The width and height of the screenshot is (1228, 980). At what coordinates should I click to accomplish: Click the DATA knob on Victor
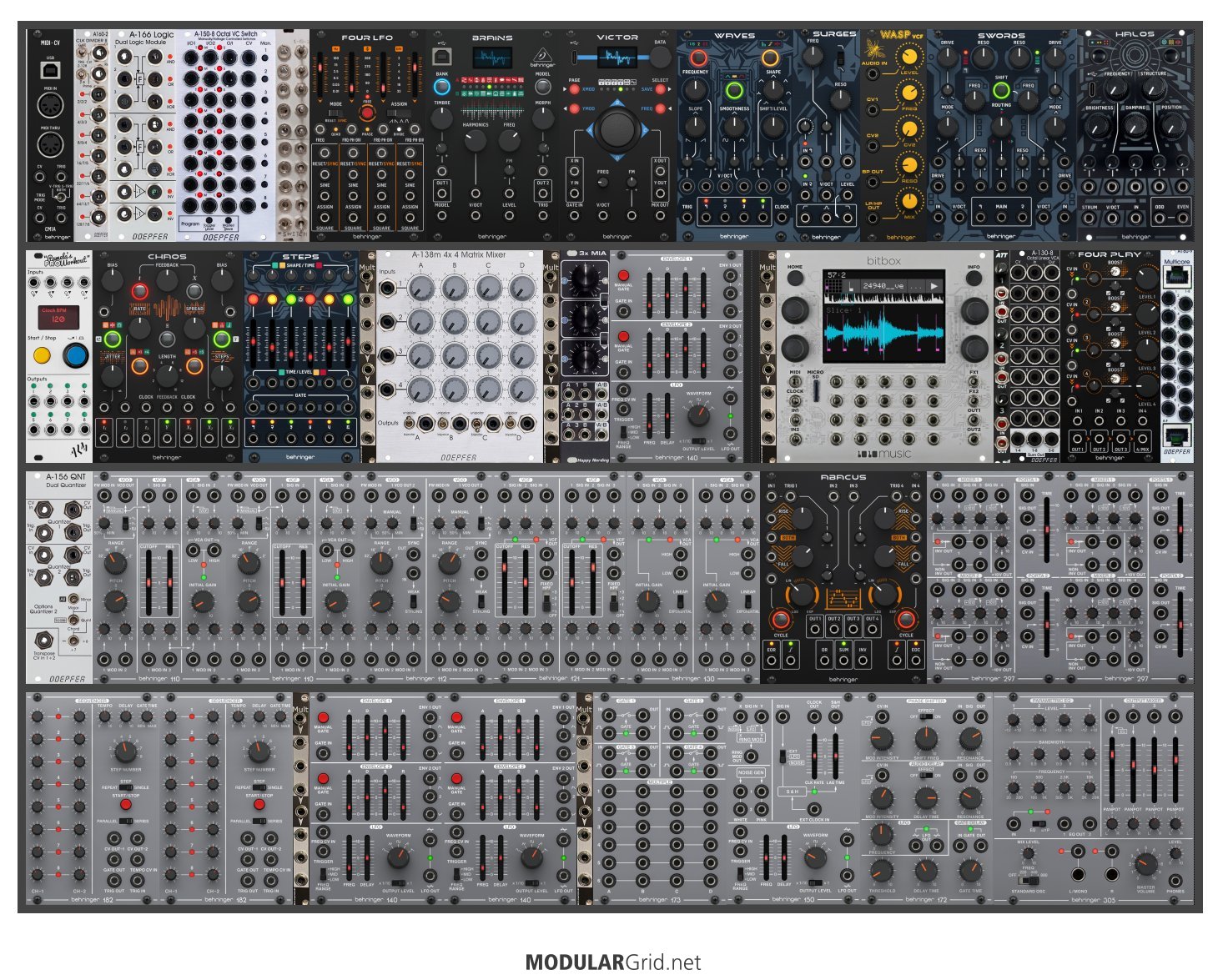point(660,57)
